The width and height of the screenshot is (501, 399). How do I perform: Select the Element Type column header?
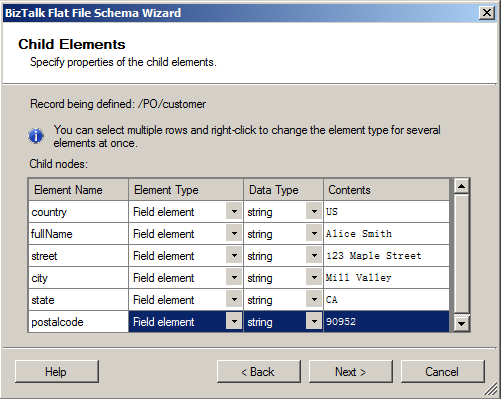pyautogui.click(x=186, y=190)
